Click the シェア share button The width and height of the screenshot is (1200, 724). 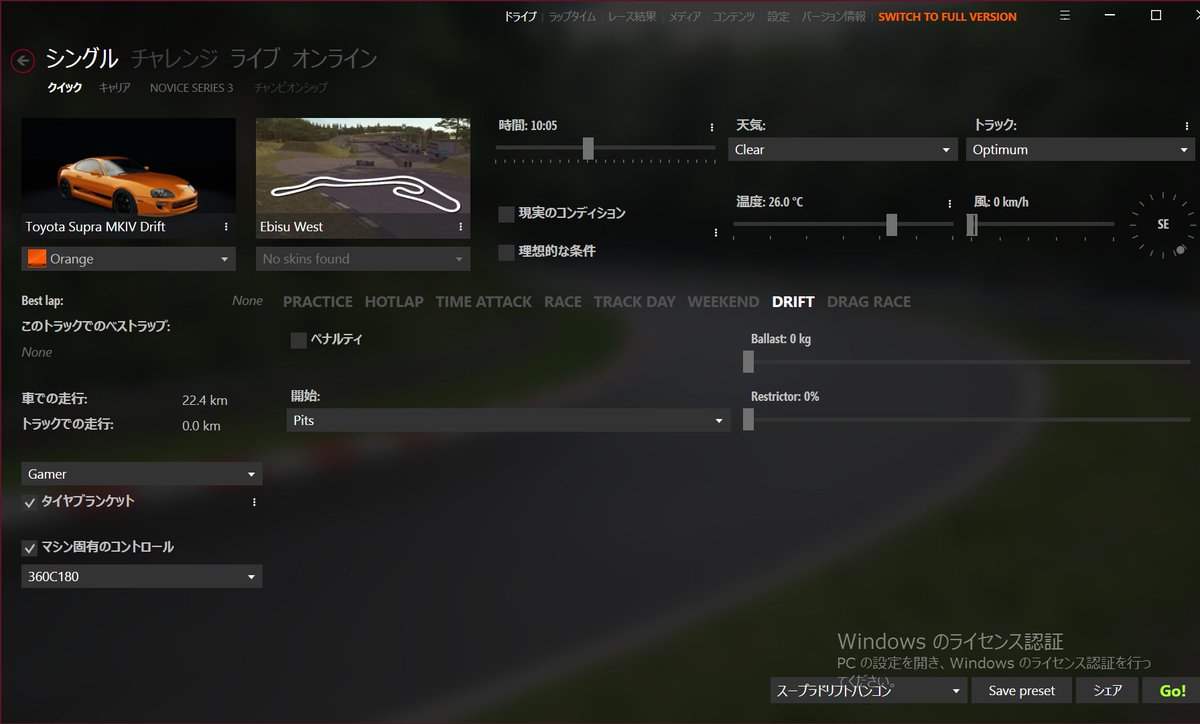click(x=1107, y=690)
